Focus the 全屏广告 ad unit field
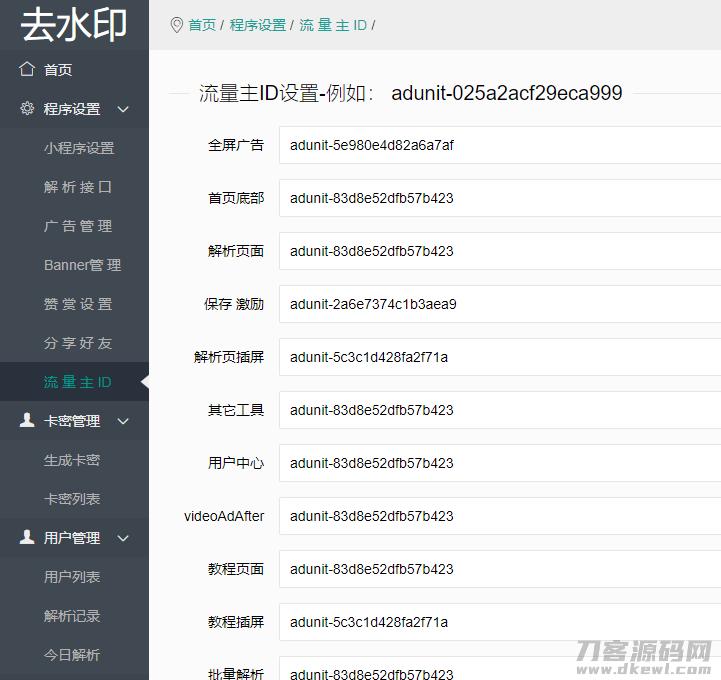 coord(500,145)
